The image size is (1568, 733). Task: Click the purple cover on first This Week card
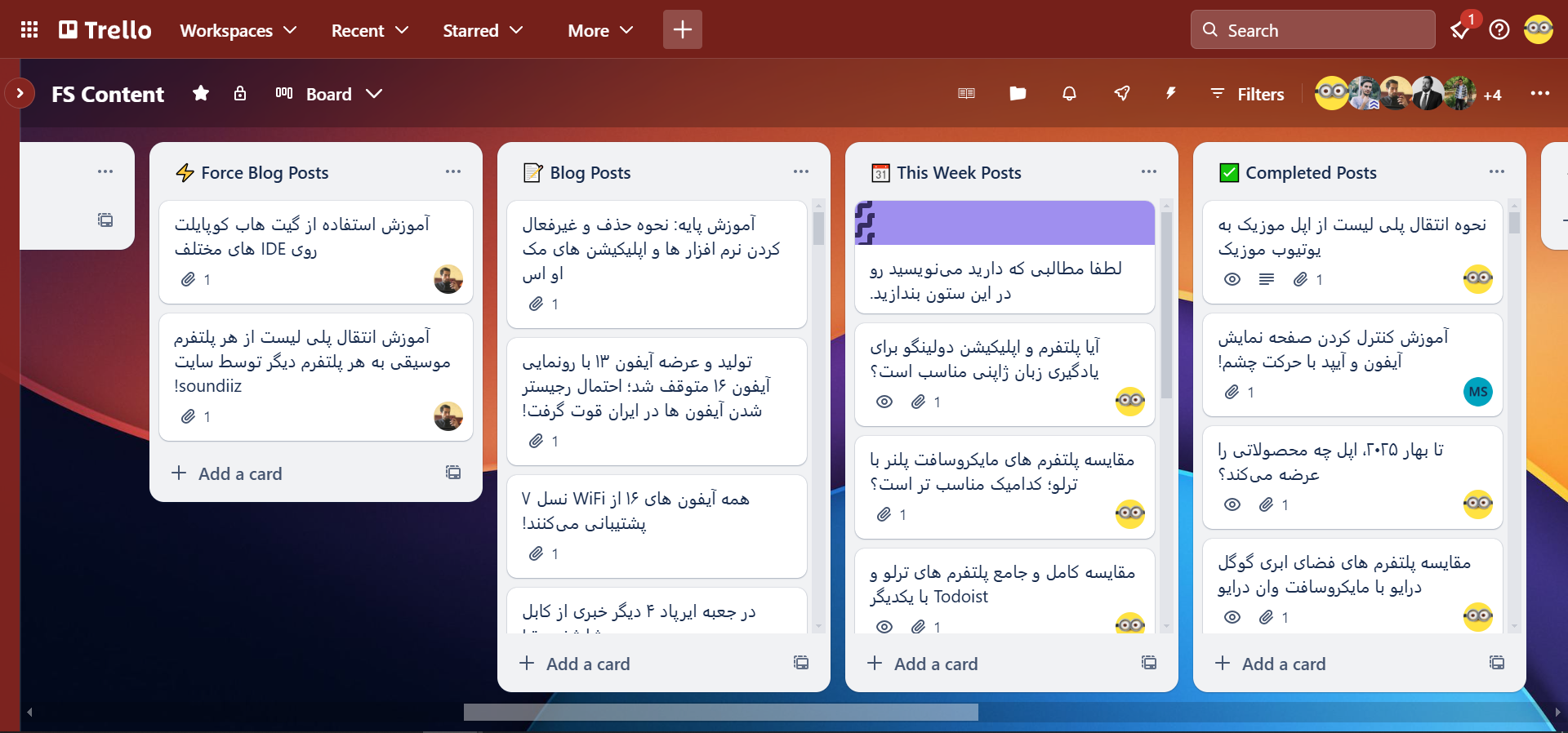(1004, 223)
